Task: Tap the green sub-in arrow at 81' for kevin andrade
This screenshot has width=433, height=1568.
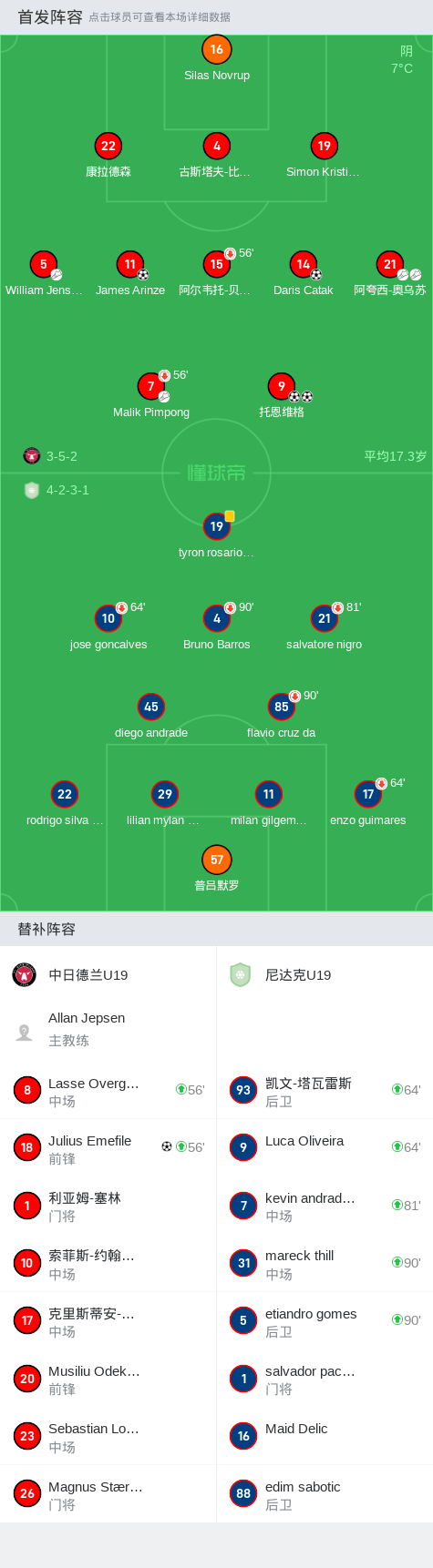Action: pyautogui.click(x=397, y=1205)
